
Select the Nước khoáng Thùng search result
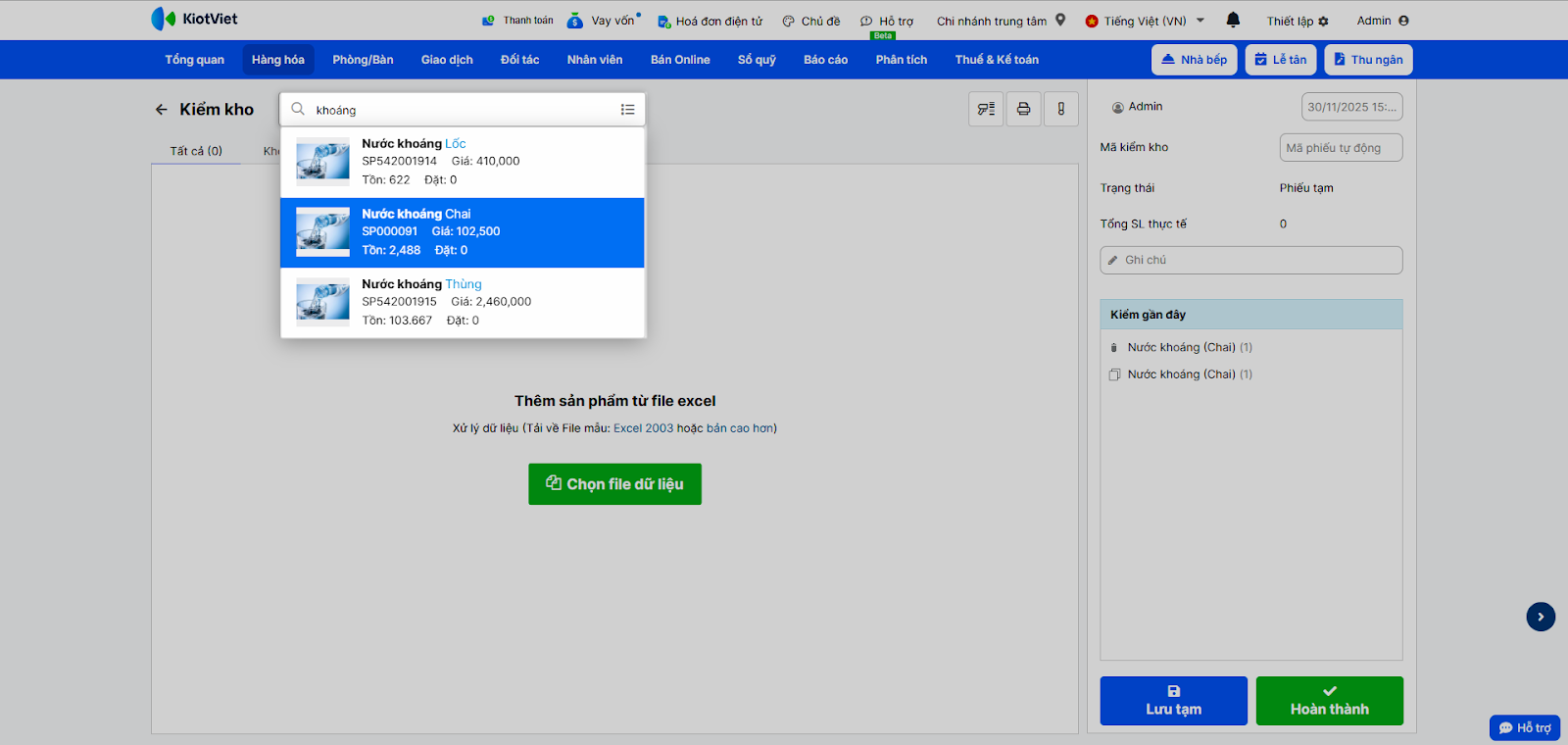tap(463, 303)
